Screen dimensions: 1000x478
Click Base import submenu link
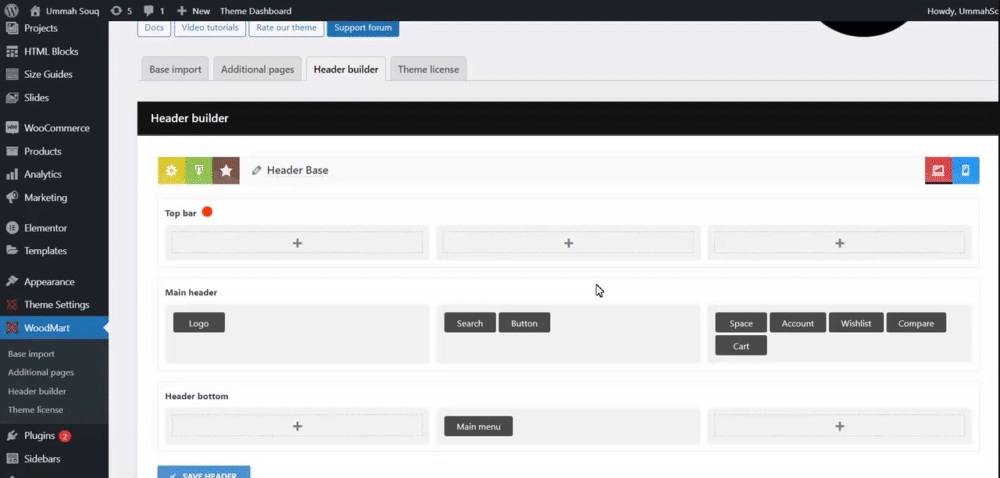31,354
